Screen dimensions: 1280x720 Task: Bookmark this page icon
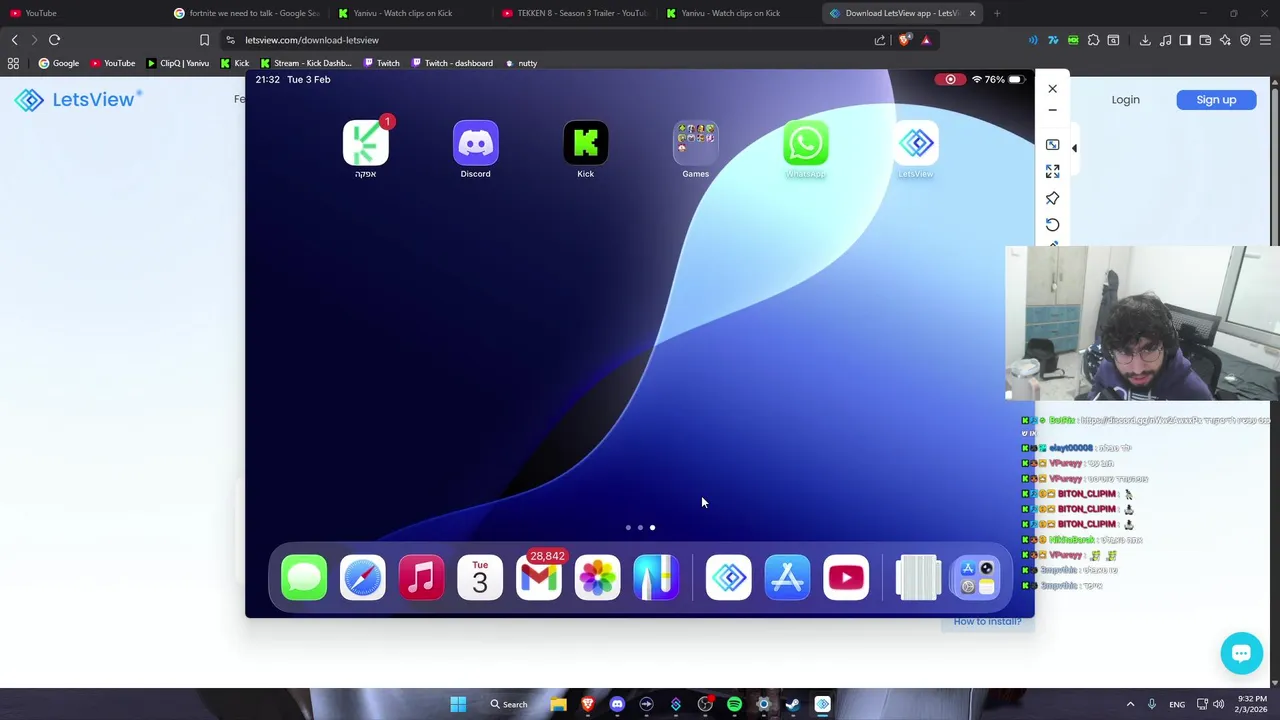204,40
